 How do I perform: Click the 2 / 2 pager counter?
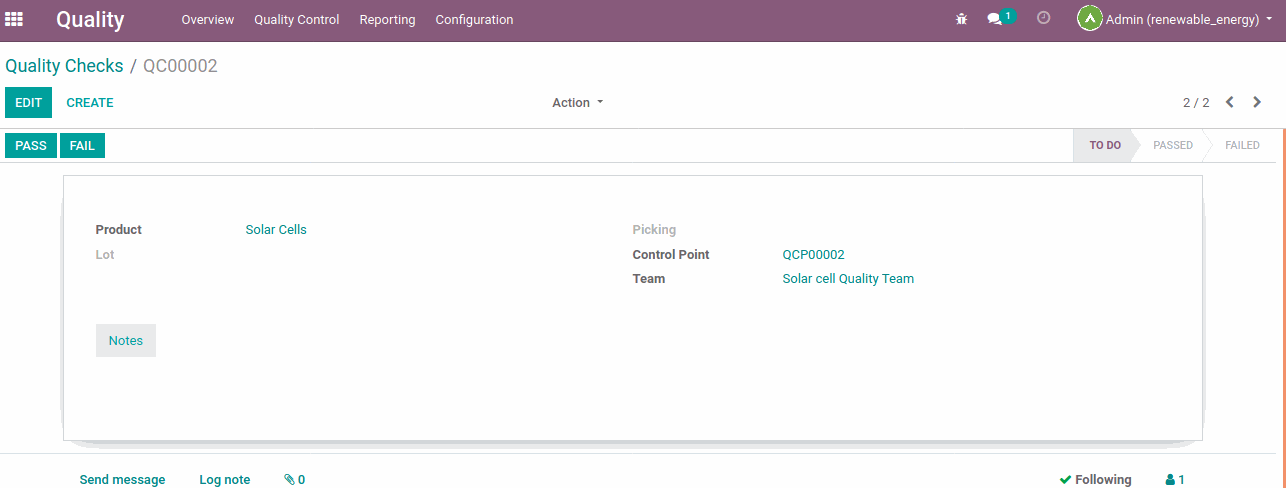(x=1196, y=103)
